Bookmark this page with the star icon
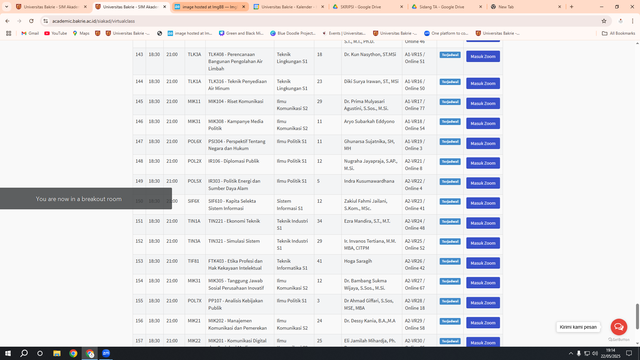The image size is (640, 360). [604, 21]
